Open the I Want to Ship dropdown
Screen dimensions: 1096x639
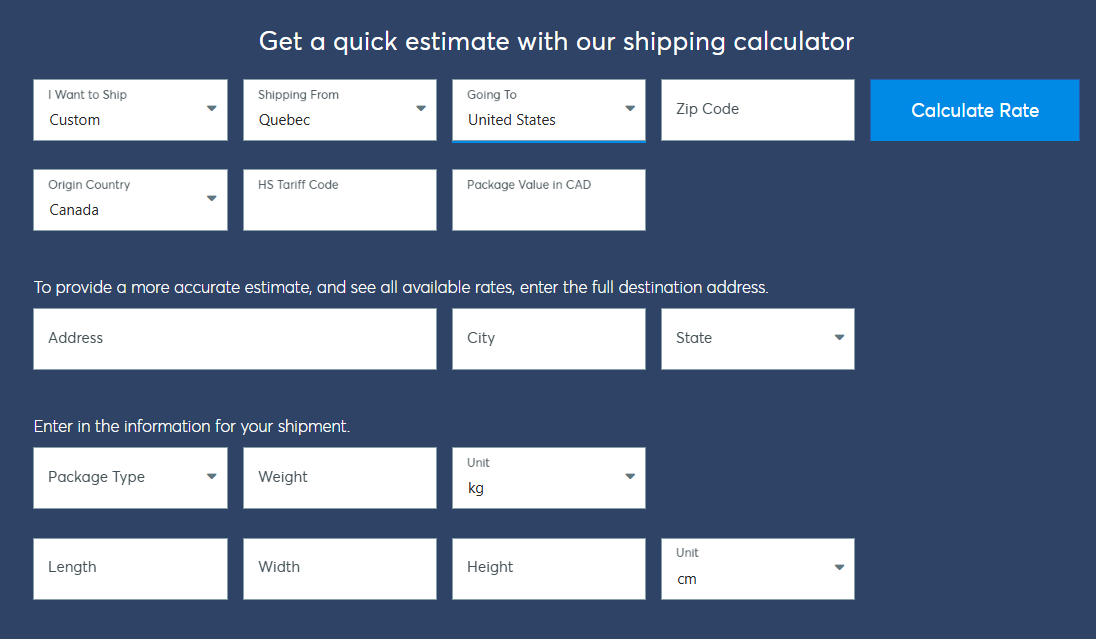pos(130,110)
